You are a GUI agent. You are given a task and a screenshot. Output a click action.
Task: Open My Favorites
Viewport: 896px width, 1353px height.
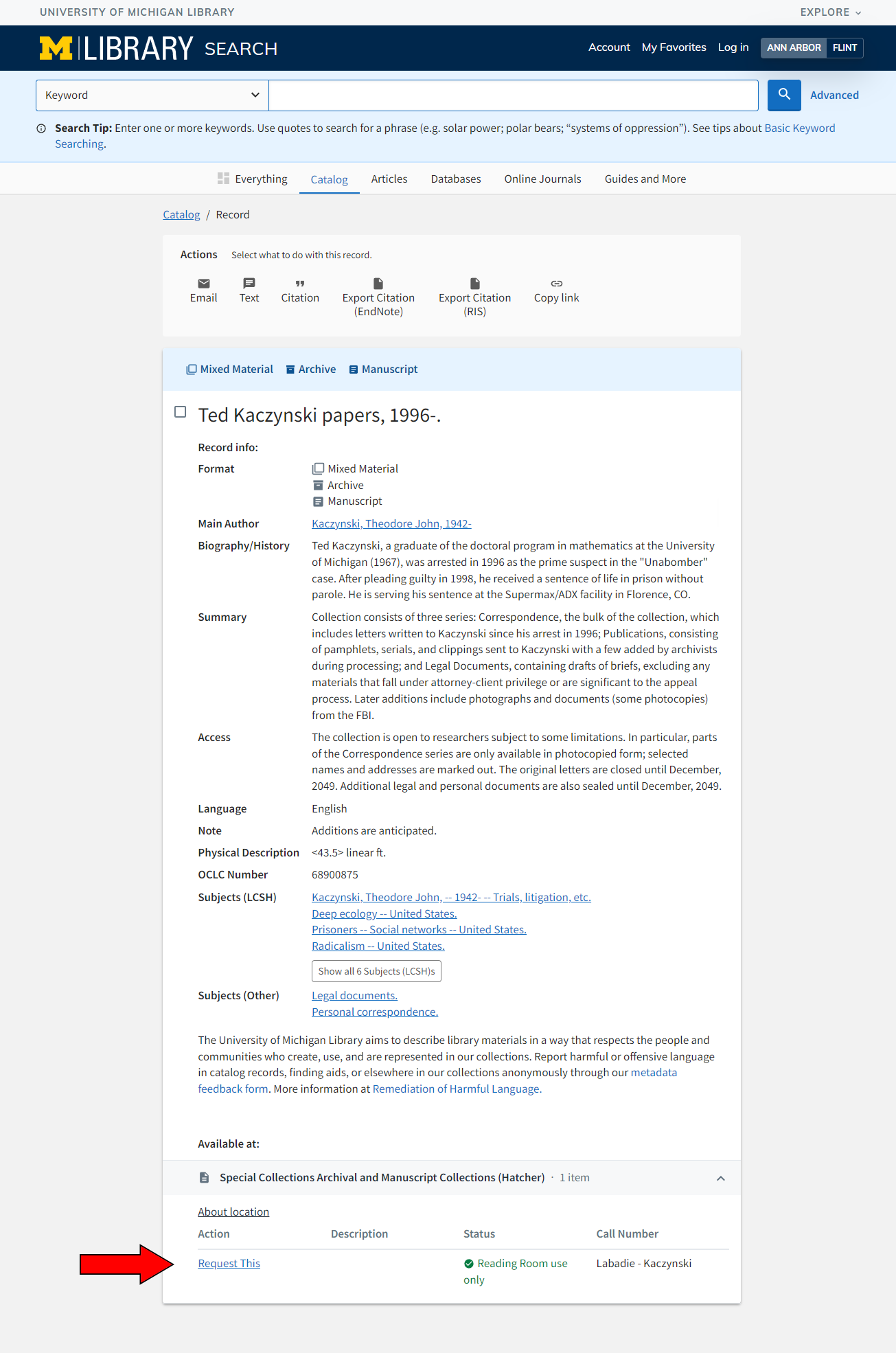[674, 47]
